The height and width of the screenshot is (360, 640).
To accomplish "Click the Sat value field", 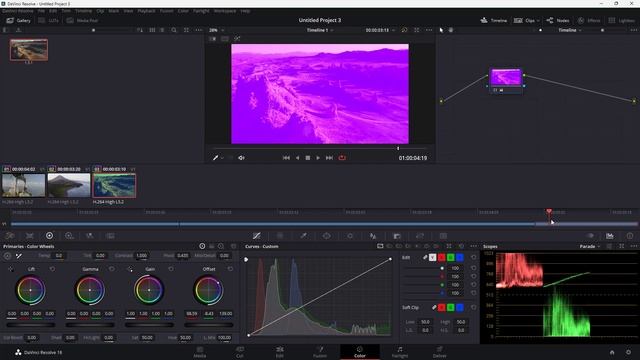I will (x=147, y=338).
